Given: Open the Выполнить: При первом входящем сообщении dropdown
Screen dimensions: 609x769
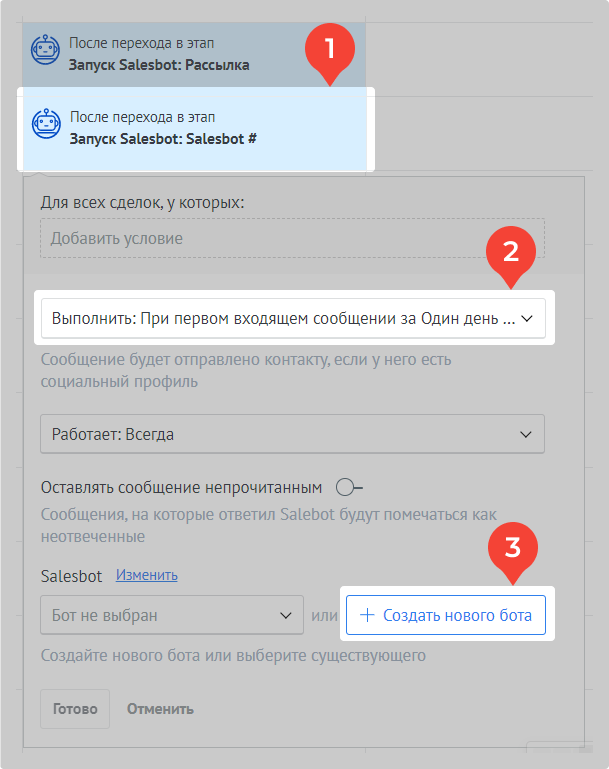Looking at the screenshot, I should click(x=292, y=319).
